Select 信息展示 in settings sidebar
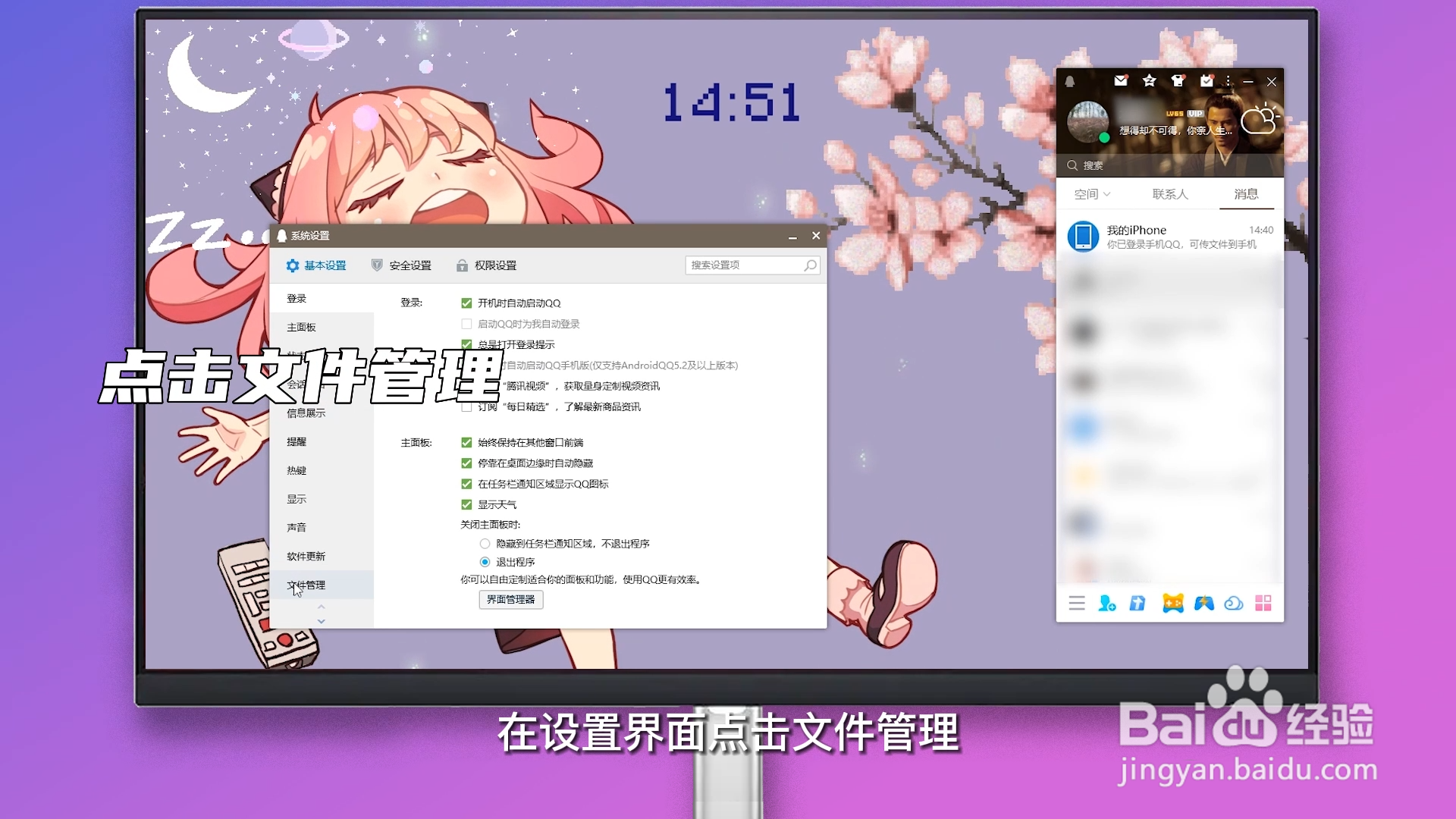The width and height of the screenshot is (1456, 819). 322,413
